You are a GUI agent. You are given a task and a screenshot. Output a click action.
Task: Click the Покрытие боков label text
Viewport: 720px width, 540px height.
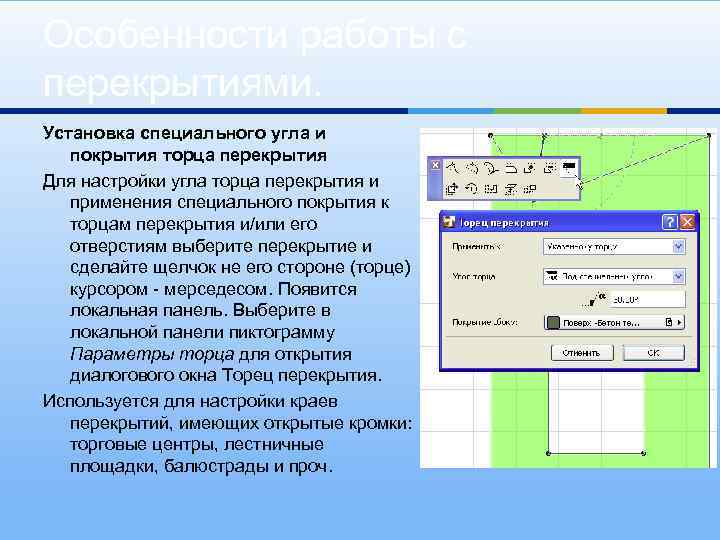pos(485,322)
